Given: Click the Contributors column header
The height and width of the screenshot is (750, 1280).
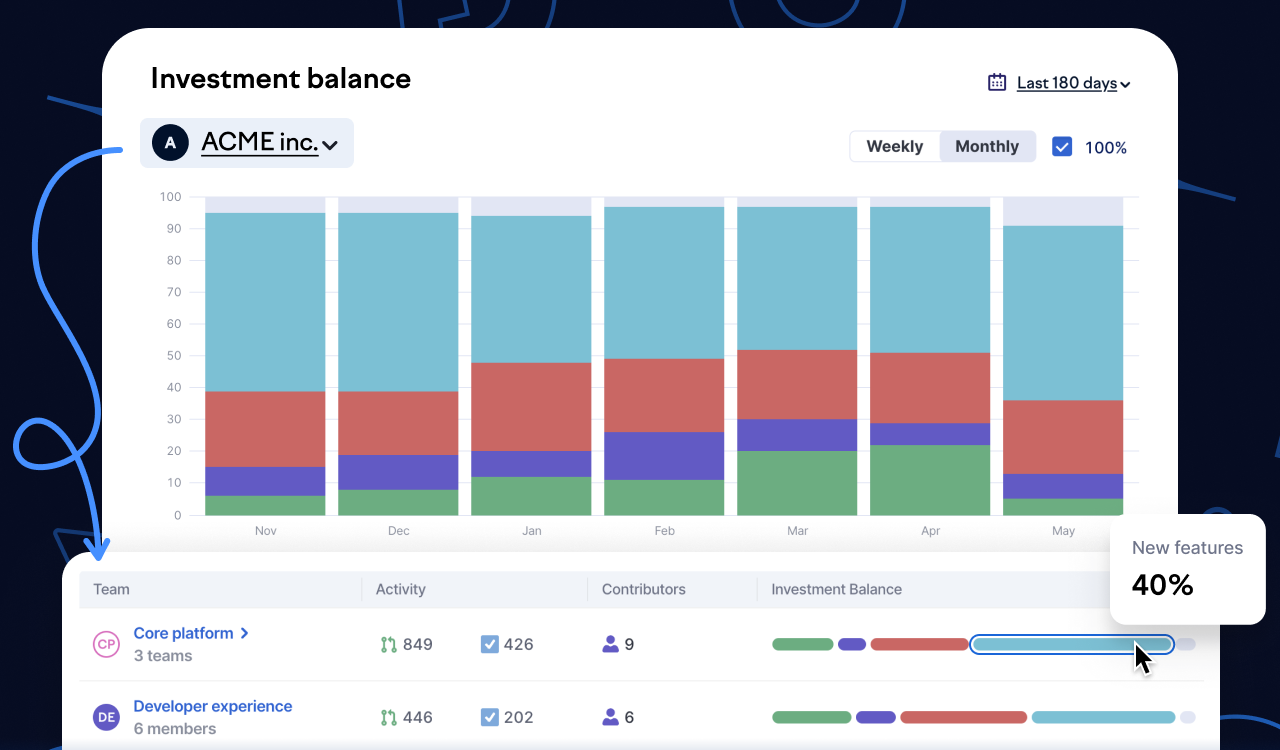Looking at the screenshot, I should (643, 589).
